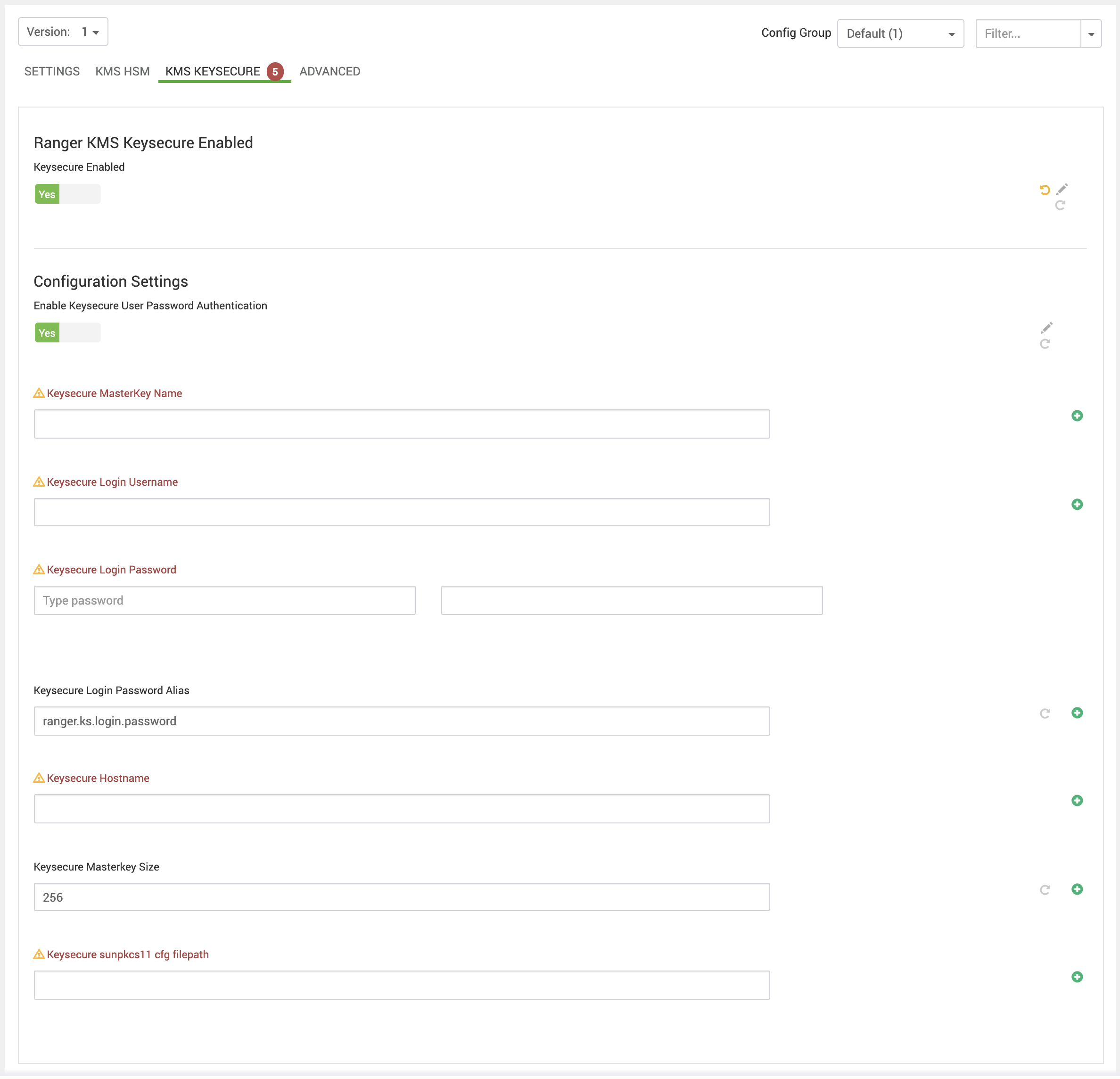The image size is (1120, 1079).
Task: Click warning icon next to Keysecure Login Password
Action: click(39, 571)
